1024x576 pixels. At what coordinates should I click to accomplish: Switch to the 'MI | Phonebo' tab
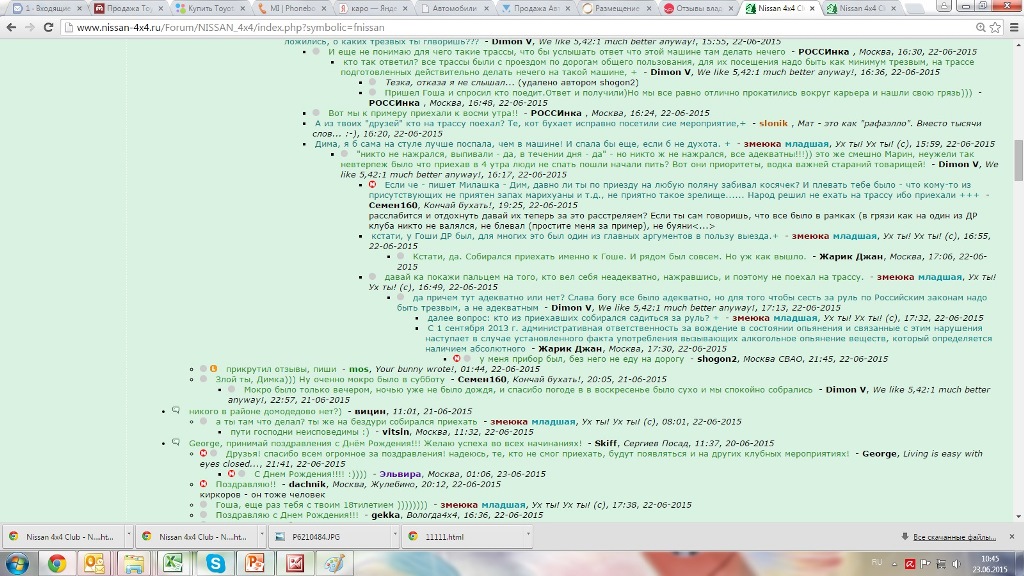pos(292,8)
